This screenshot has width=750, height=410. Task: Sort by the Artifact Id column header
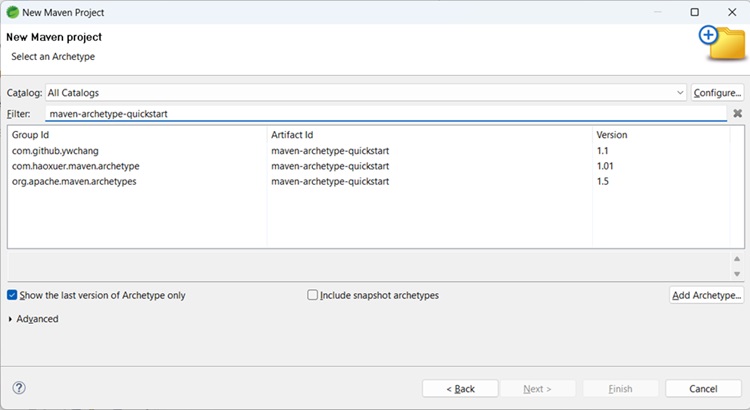coord(430,134)
